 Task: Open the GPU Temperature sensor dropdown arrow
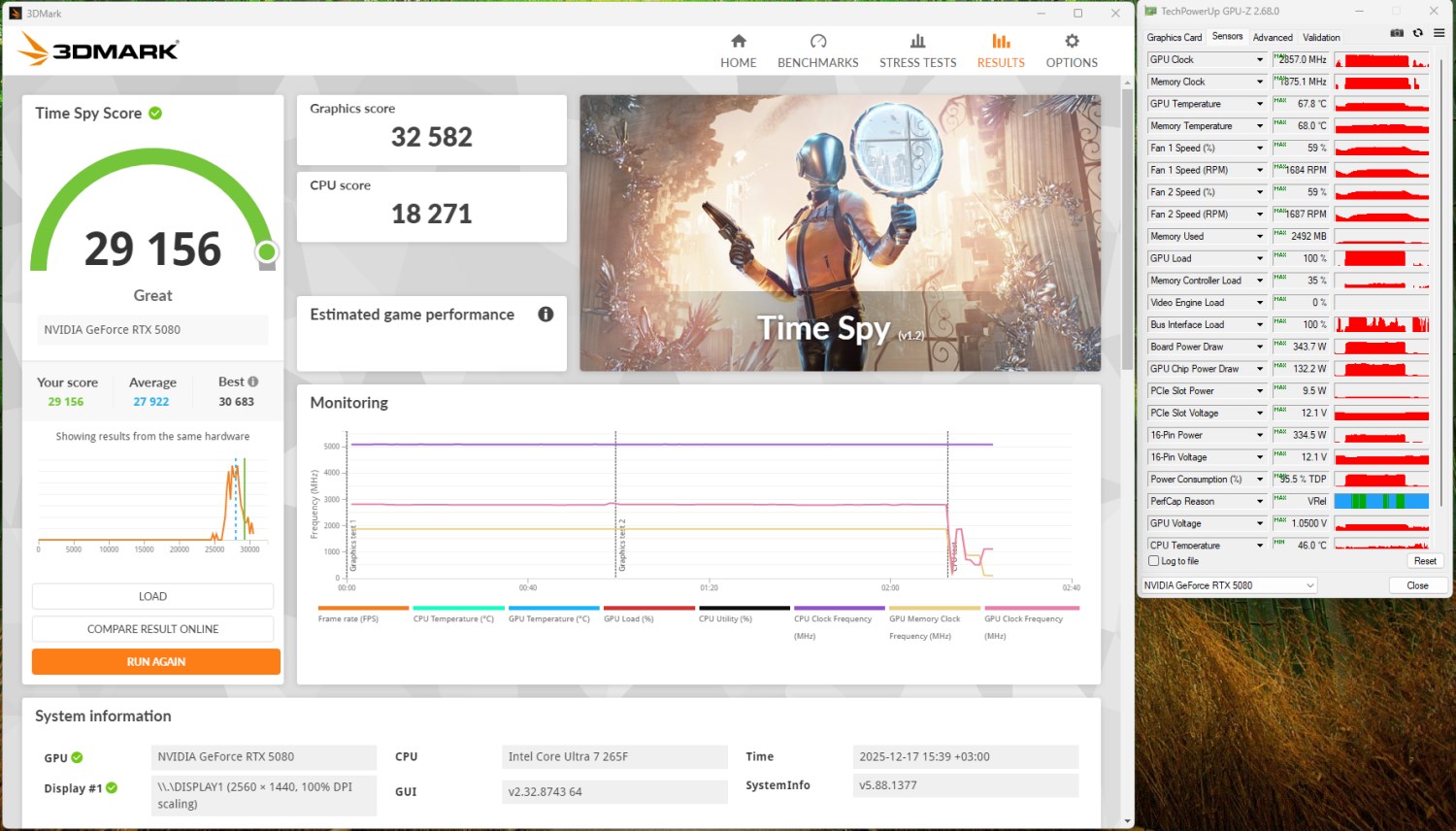click(x=1260, y=104)
